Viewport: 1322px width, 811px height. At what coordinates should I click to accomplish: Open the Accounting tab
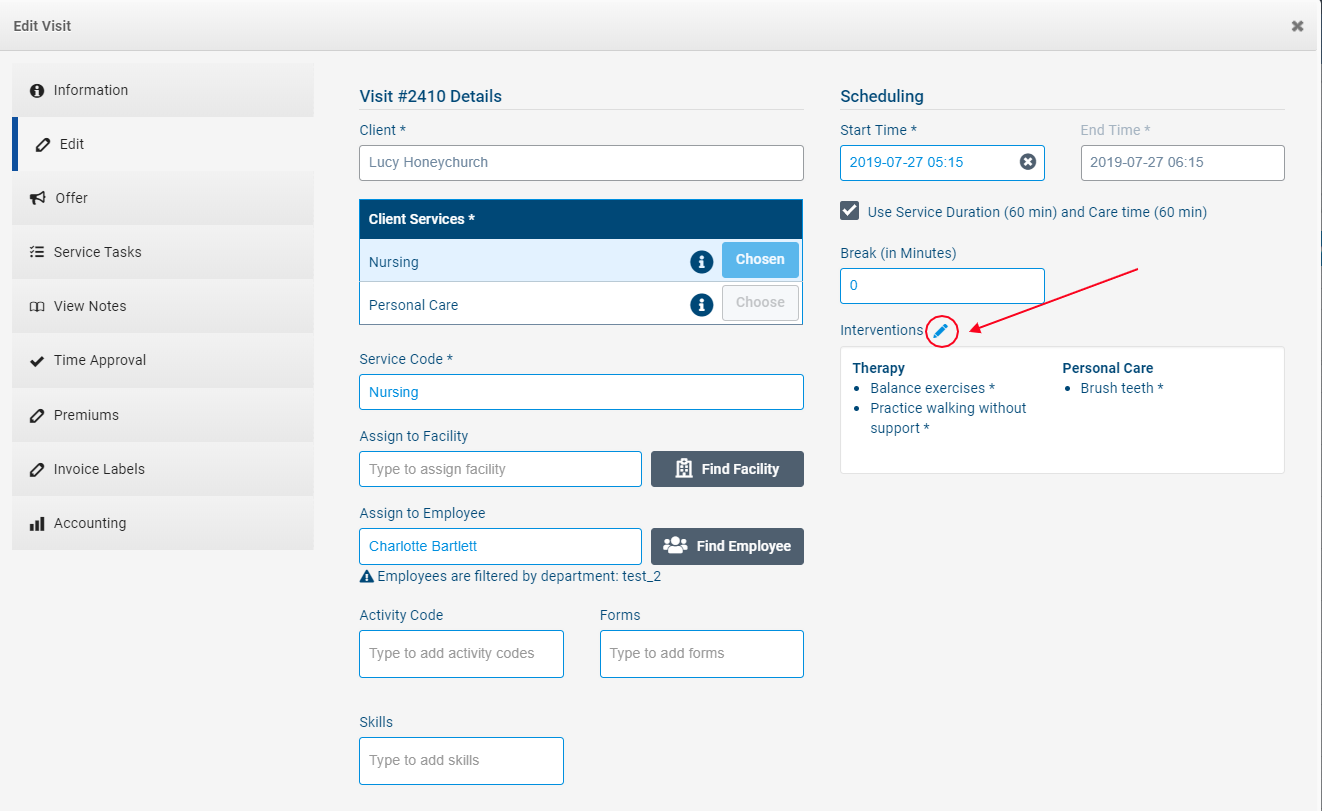[x=163, y=523]
